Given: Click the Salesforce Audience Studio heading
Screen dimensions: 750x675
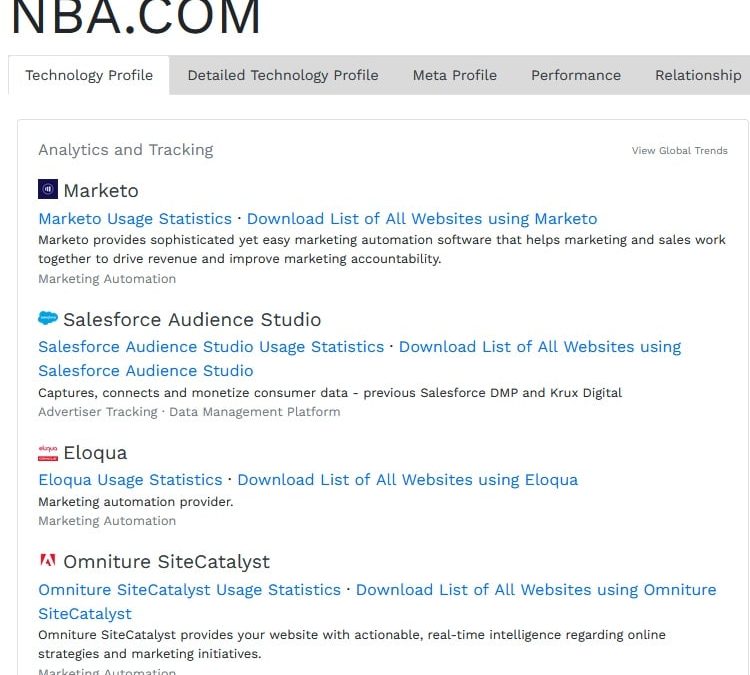Looking at the screenshot, I should point(192,320).
